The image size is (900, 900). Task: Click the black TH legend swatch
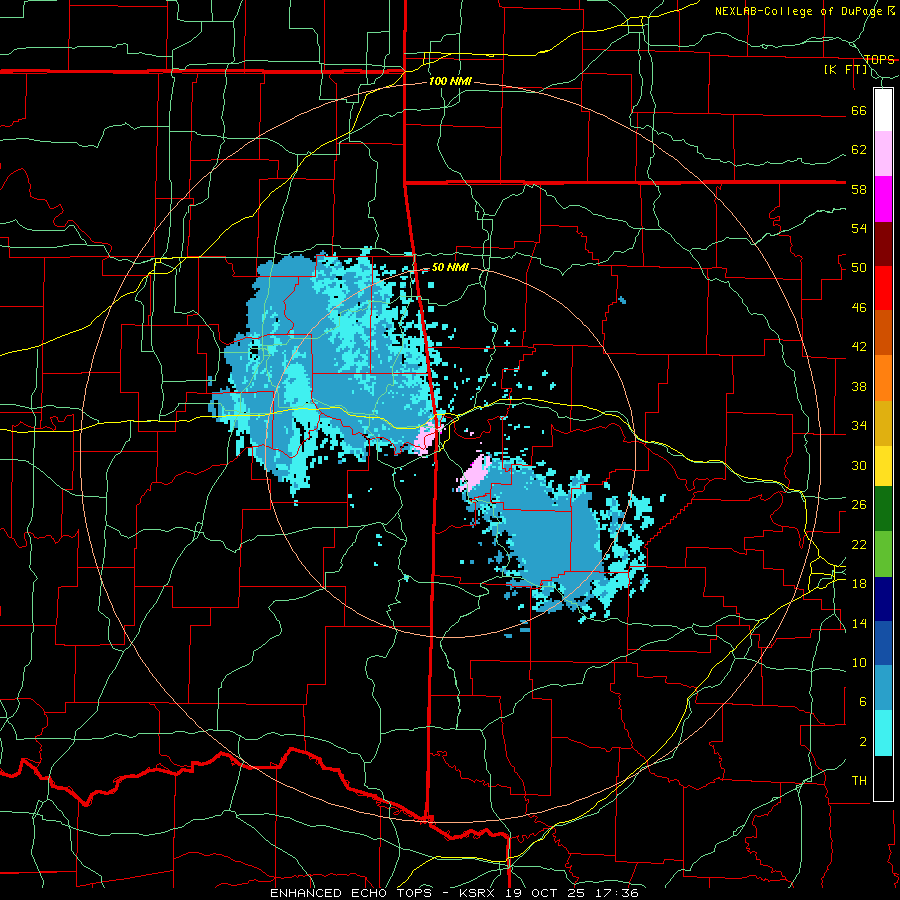[x=883, y=778]
